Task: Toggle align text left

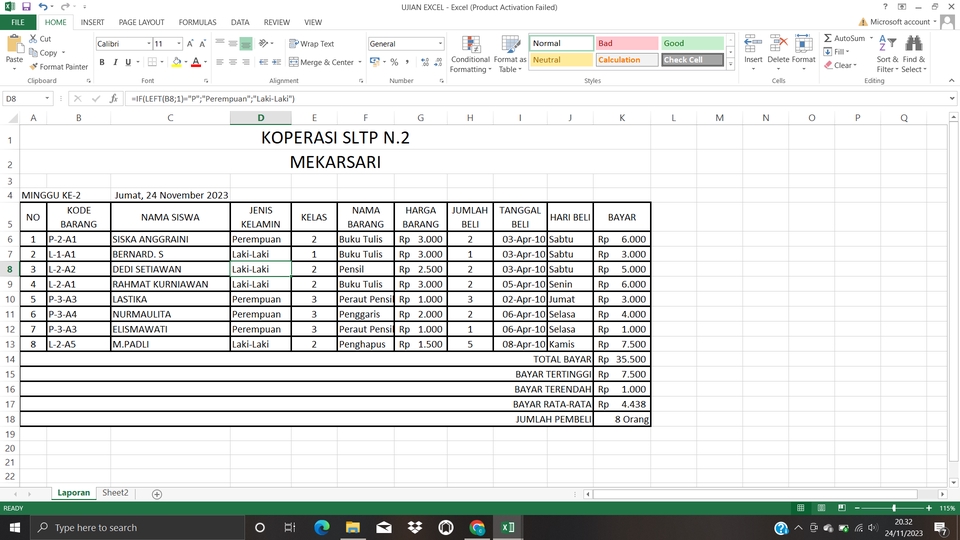Action: pos(220,62)
